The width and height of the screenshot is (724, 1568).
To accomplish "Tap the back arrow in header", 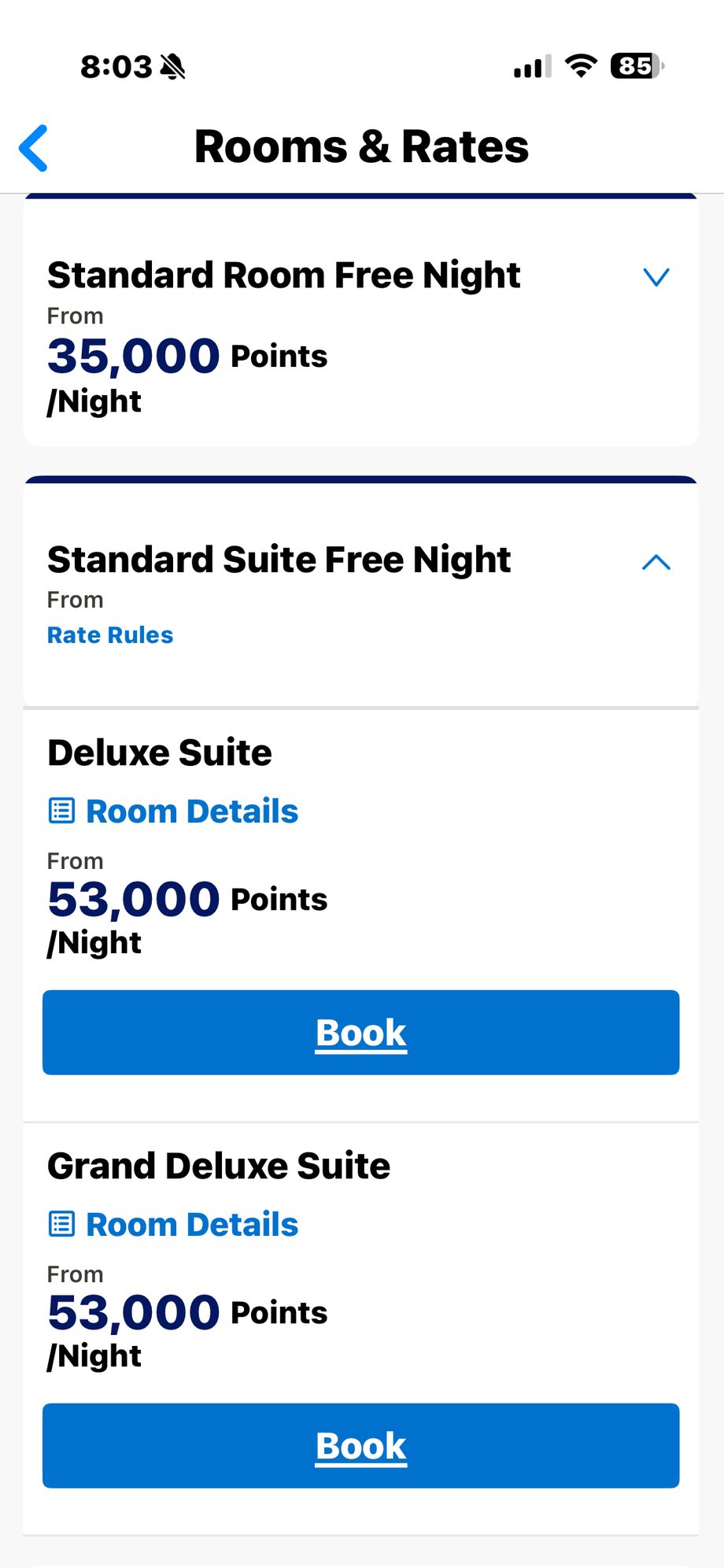I will tap(34, 147).
